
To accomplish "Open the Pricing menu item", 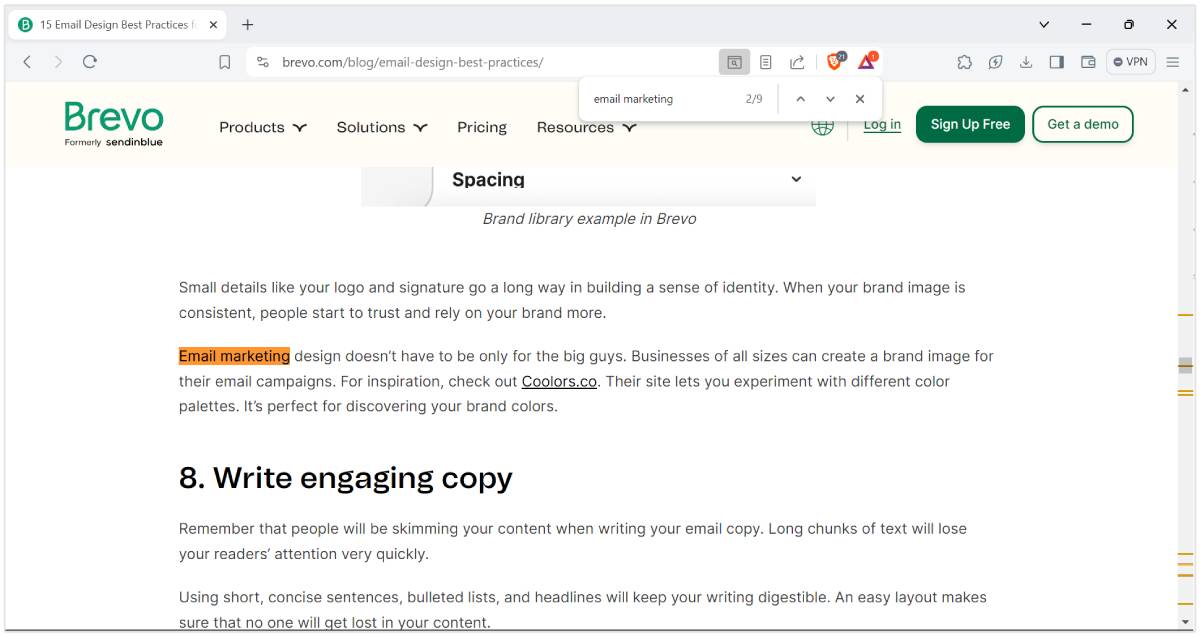I will (x=482, y=127).
